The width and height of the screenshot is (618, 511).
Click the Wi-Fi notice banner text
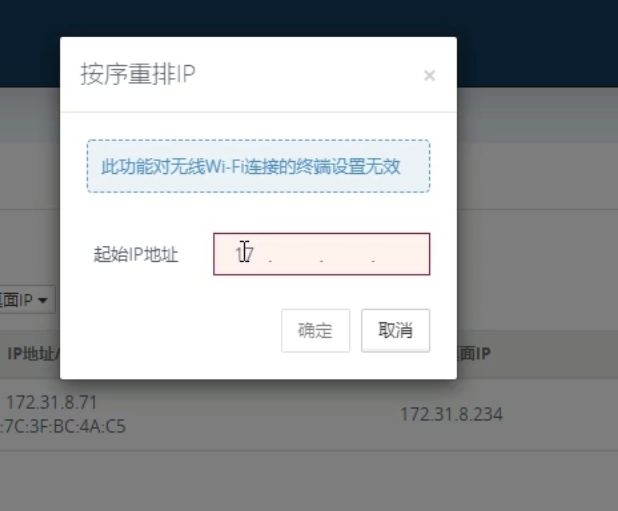click(251, 166)
